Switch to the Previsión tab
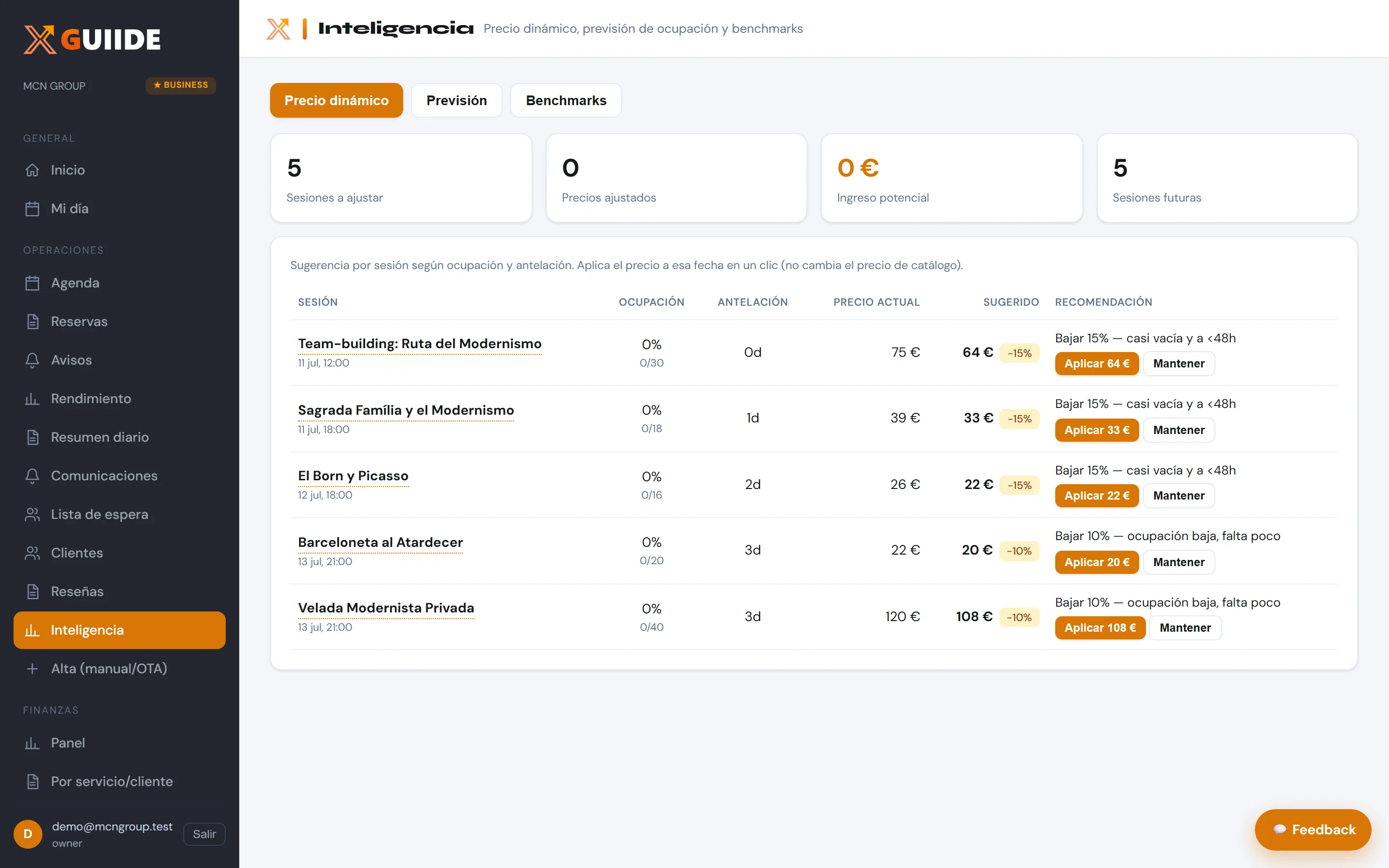The image size is (1389, 868). click(x=456, y=100)
